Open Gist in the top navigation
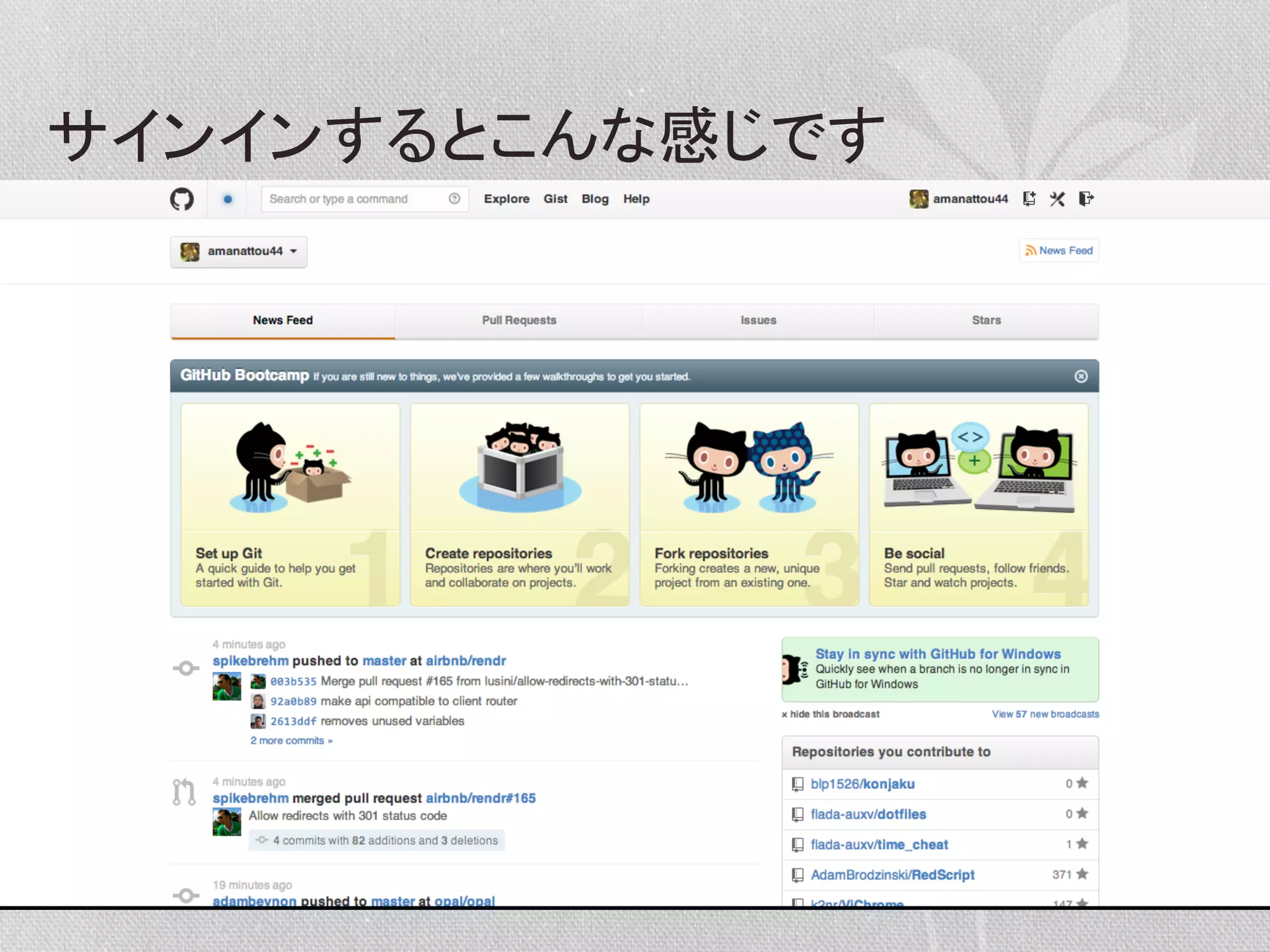 556,199
